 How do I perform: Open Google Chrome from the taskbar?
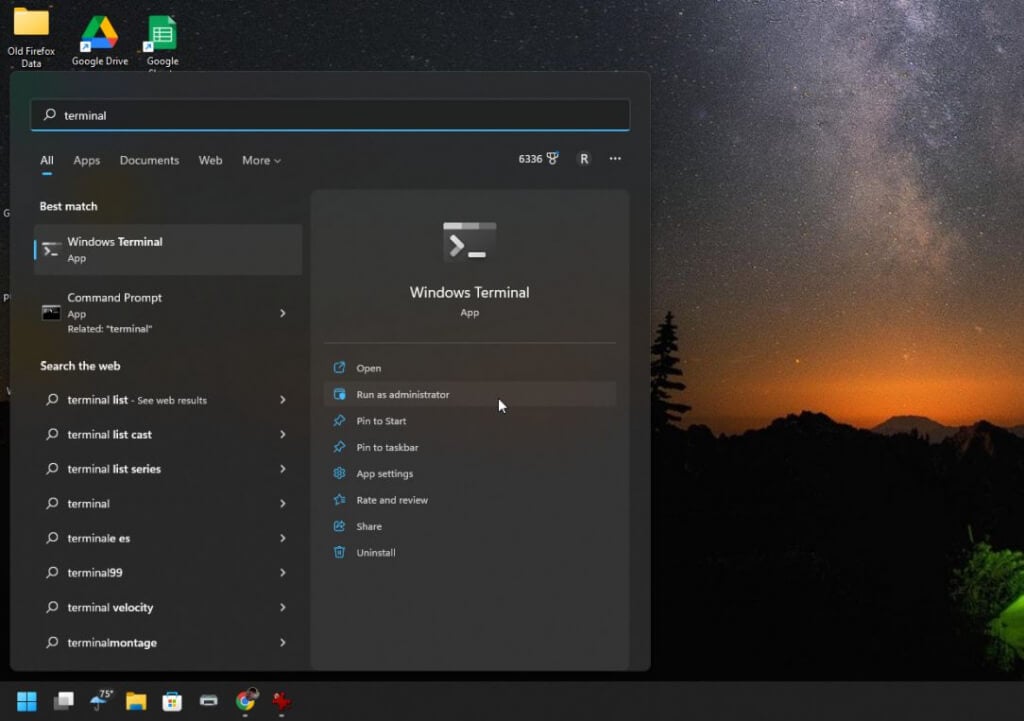245,701
